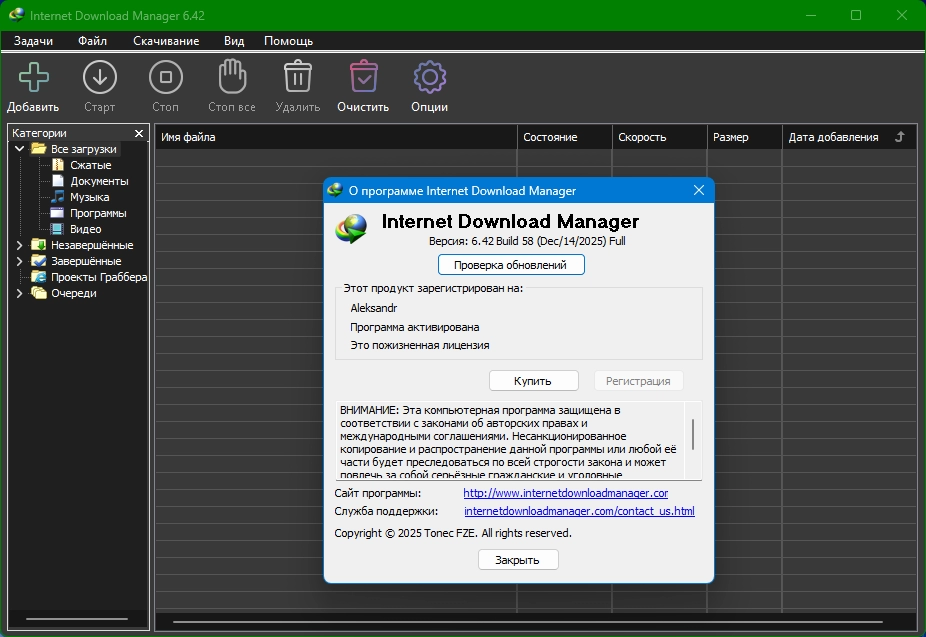Viewport: 926px width, 637px height.
Task: Open the "Скачивание" menu
Action: pos(166,41)
